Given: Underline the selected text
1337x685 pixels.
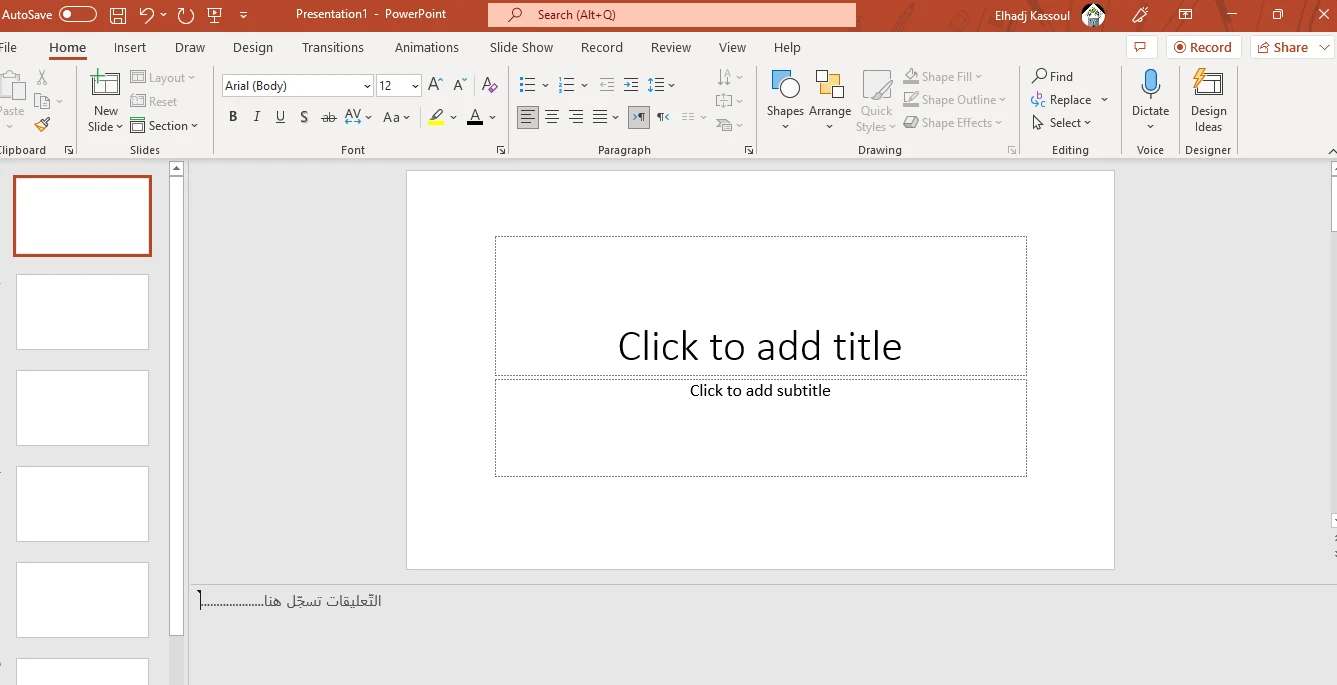Looking at the screenshot, I should click(x=280, y=117).
